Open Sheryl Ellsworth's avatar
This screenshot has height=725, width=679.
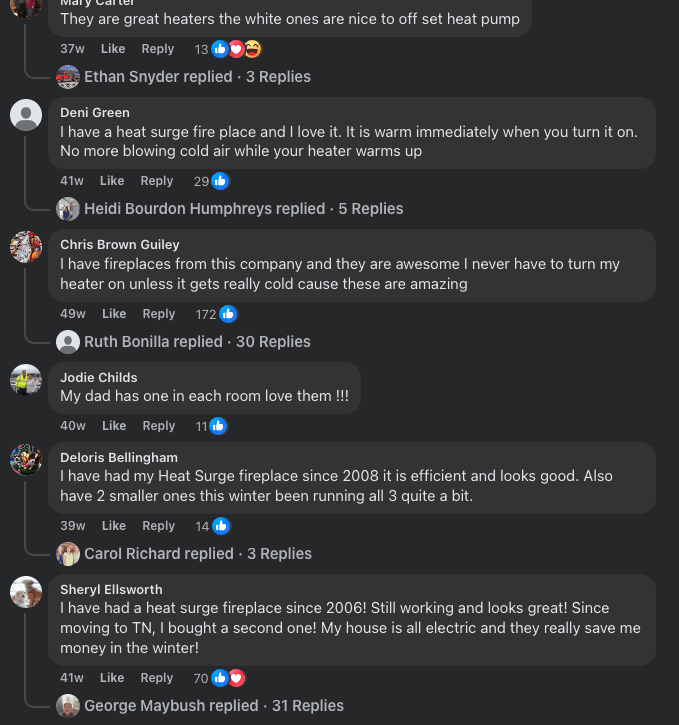tap(26, 592)
